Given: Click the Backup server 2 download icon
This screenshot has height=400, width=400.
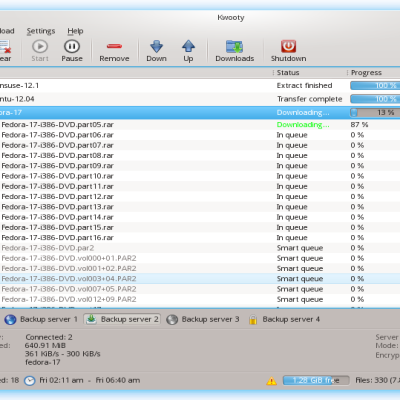Looking at the screenshot, I should [91, 319].
